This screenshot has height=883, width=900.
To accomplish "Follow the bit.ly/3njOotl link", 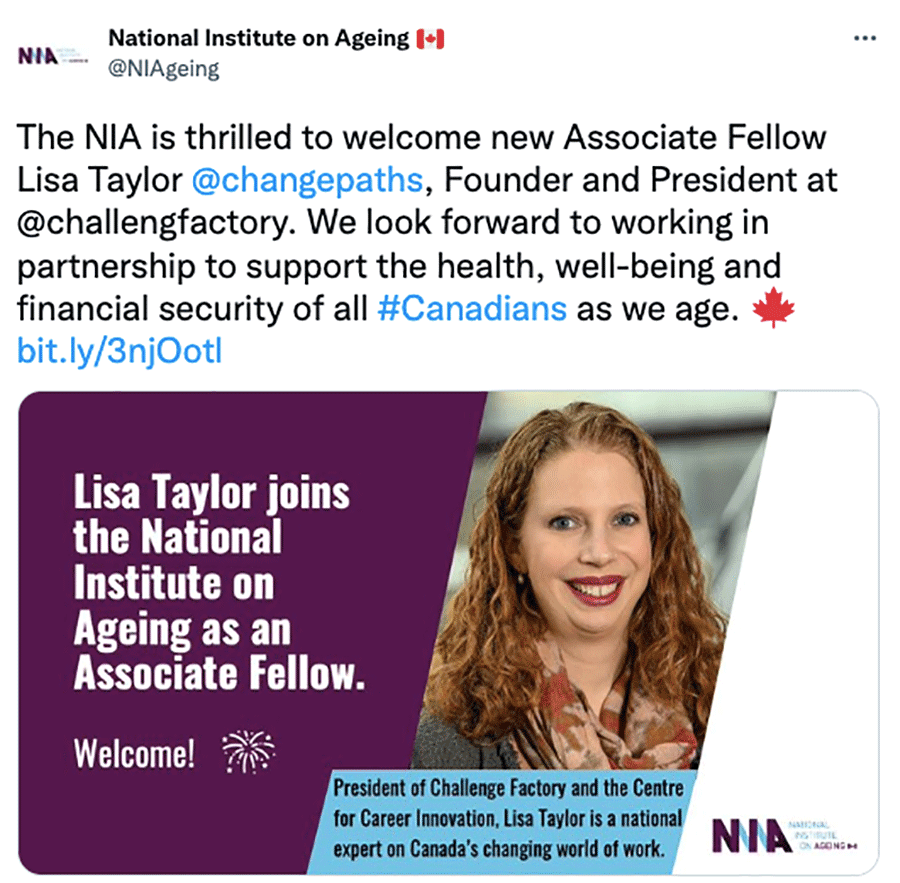I will tap(119, 351).
